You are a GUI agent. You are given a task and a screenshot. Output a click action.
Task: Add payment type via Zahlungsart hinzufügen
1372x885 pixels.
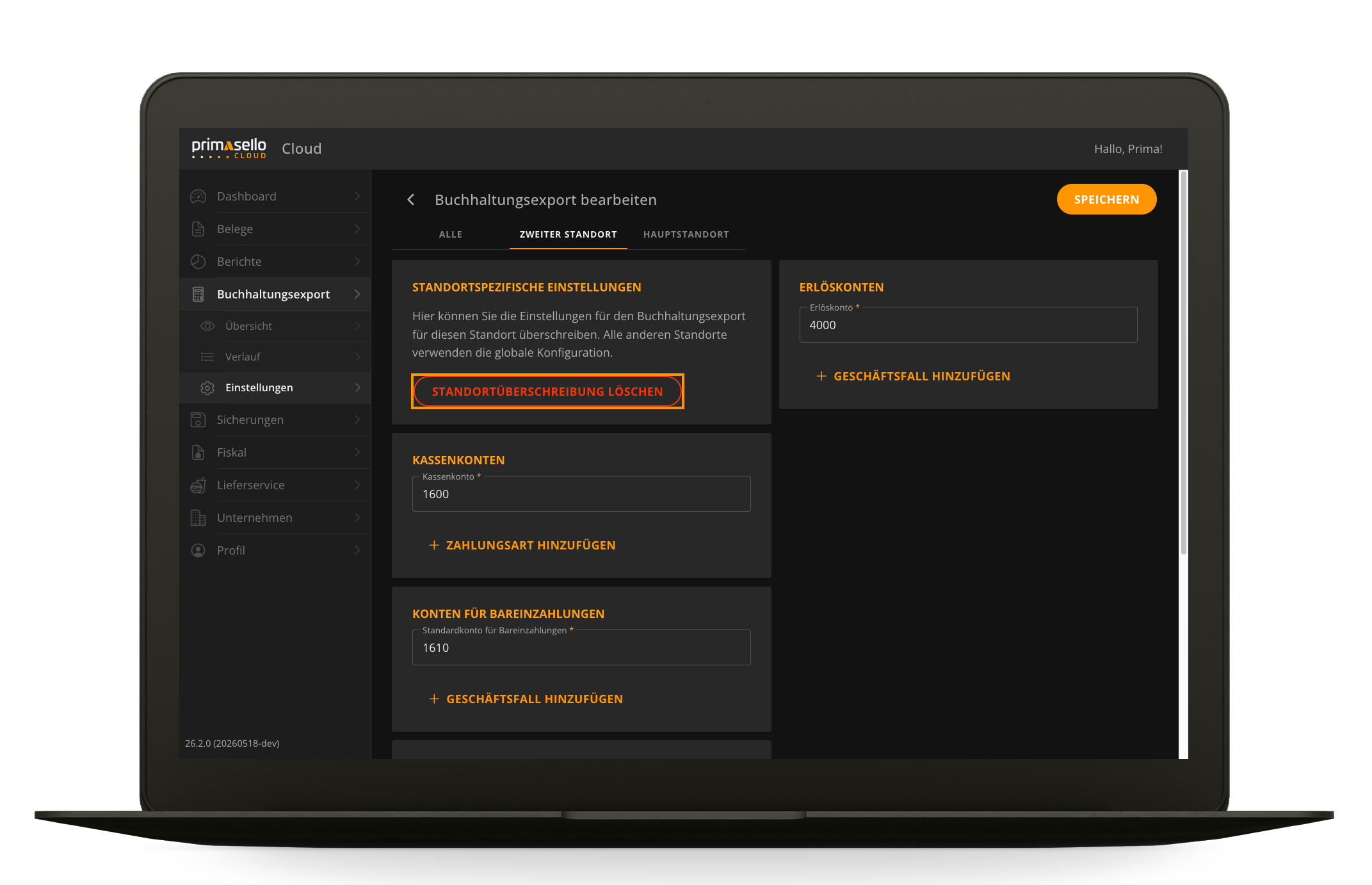522,546
